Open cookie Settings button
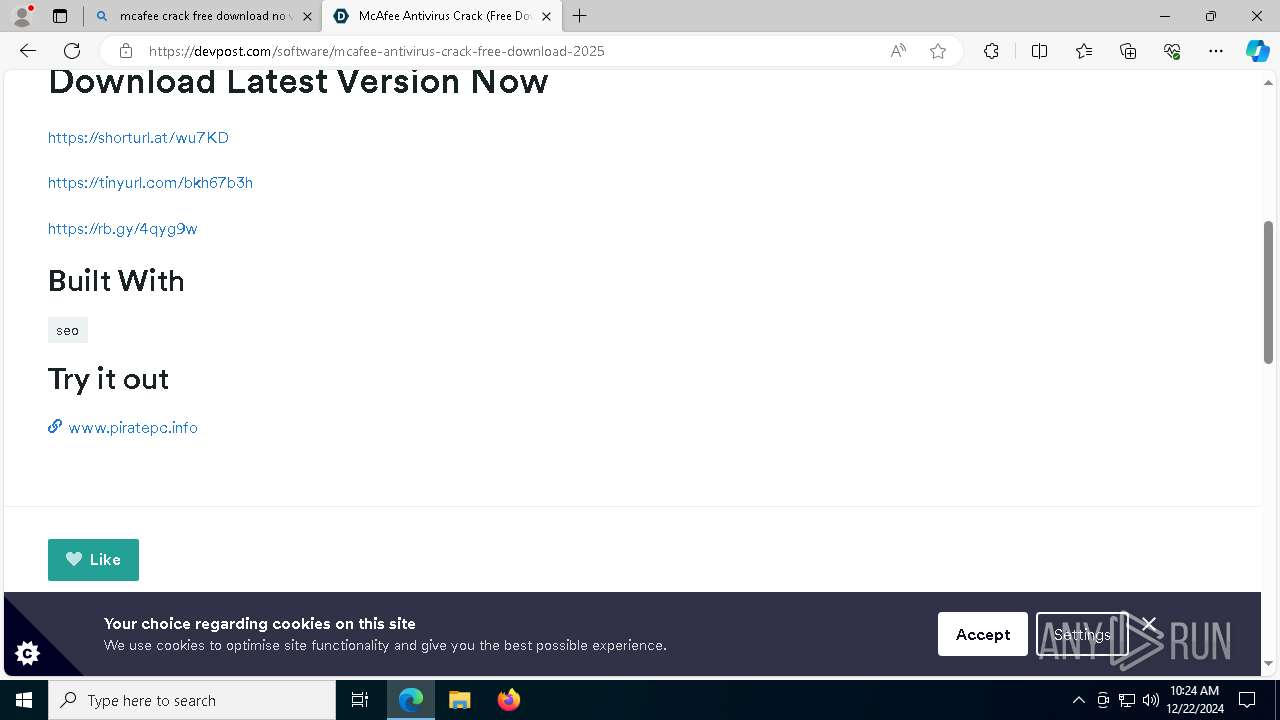The height and width of the screenshot is (720, 1280). [x=1082, y=634]
